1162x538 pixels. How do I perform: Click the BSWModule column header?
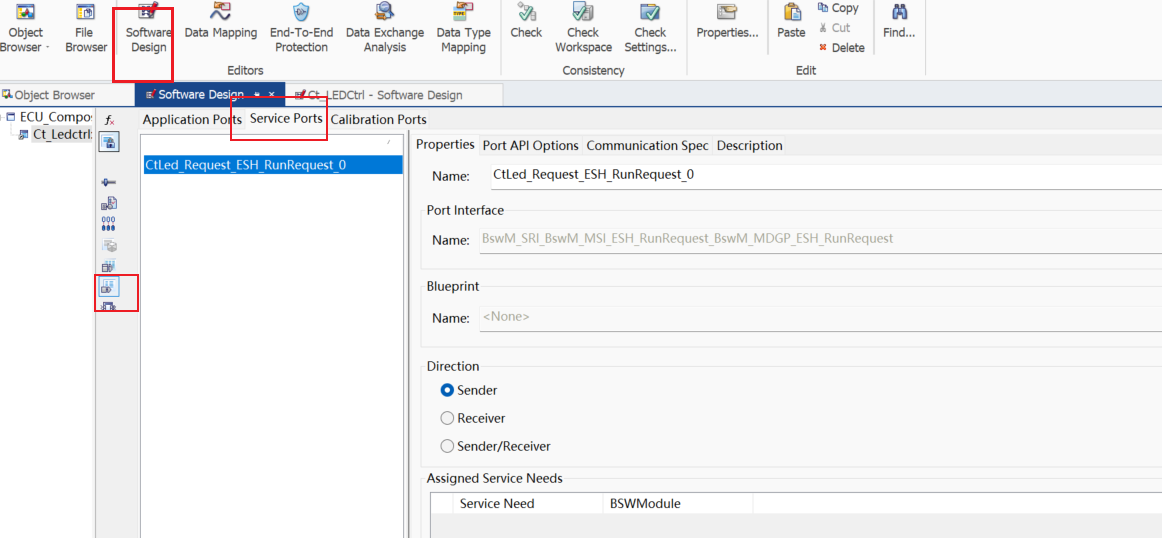pos(677,504)
